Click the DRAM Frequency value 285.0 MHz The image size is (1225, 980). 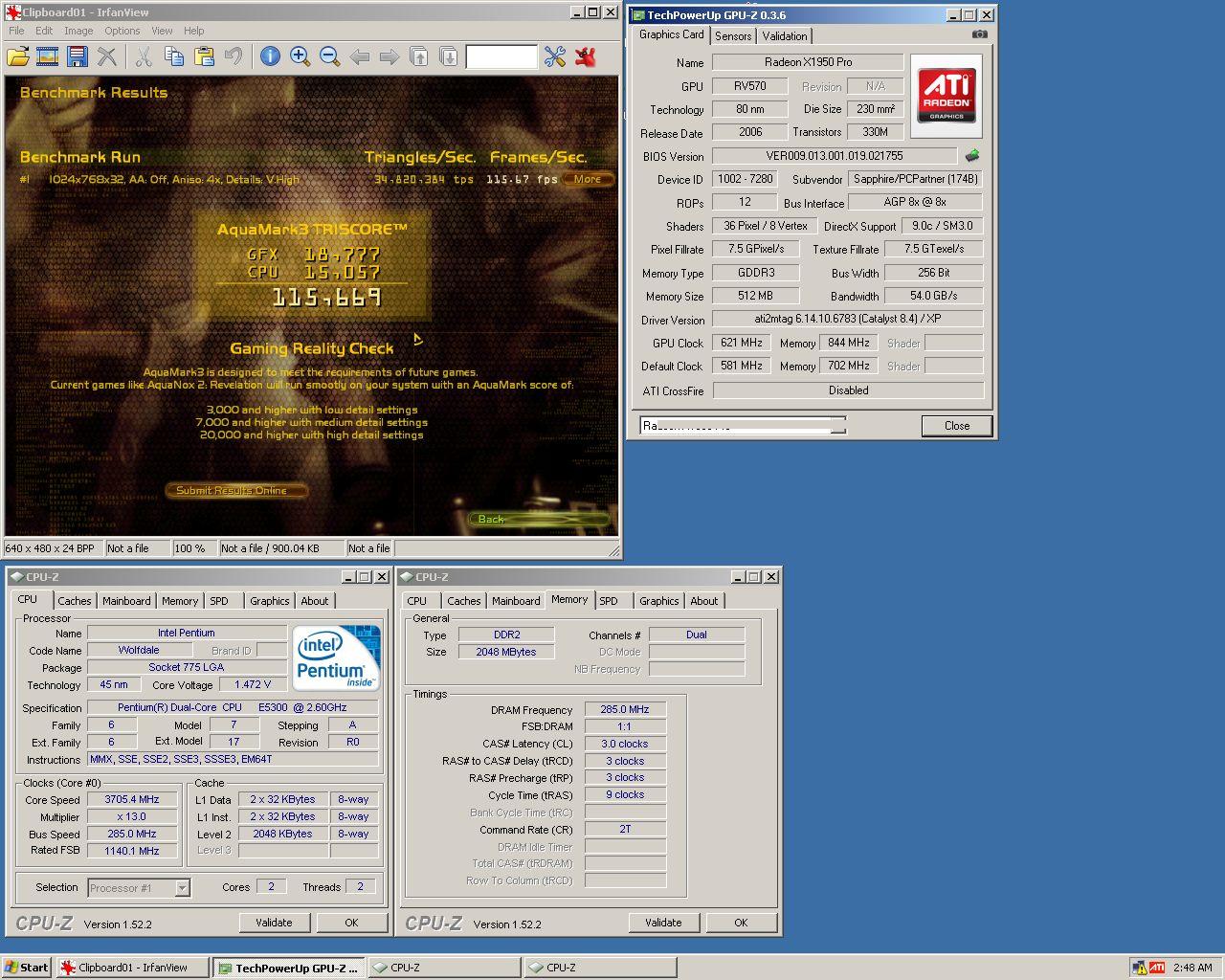click(625, 709)
